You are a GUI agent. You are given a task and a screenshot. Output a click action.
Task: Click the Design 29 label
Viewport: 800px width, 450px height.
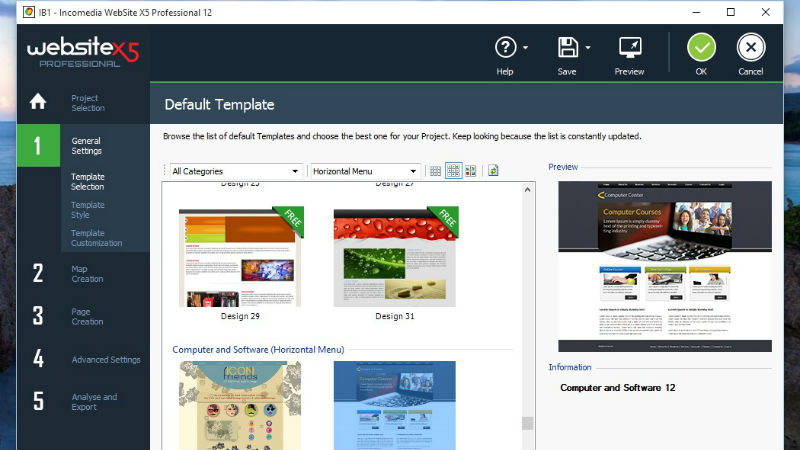click(x=240, y=316)
